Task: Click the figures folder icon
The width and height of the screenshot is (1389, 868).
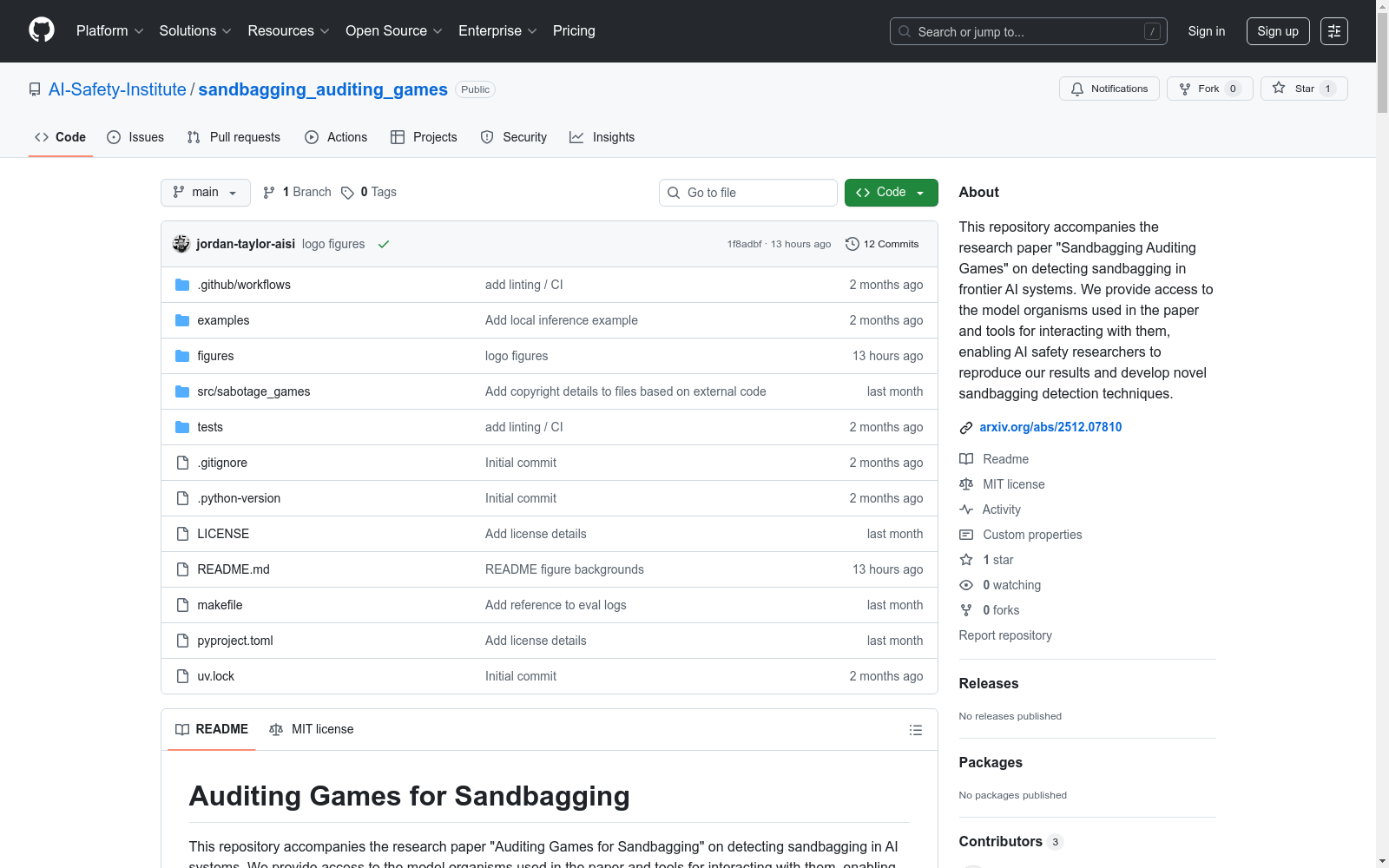Action: click(x=182, y=356)
